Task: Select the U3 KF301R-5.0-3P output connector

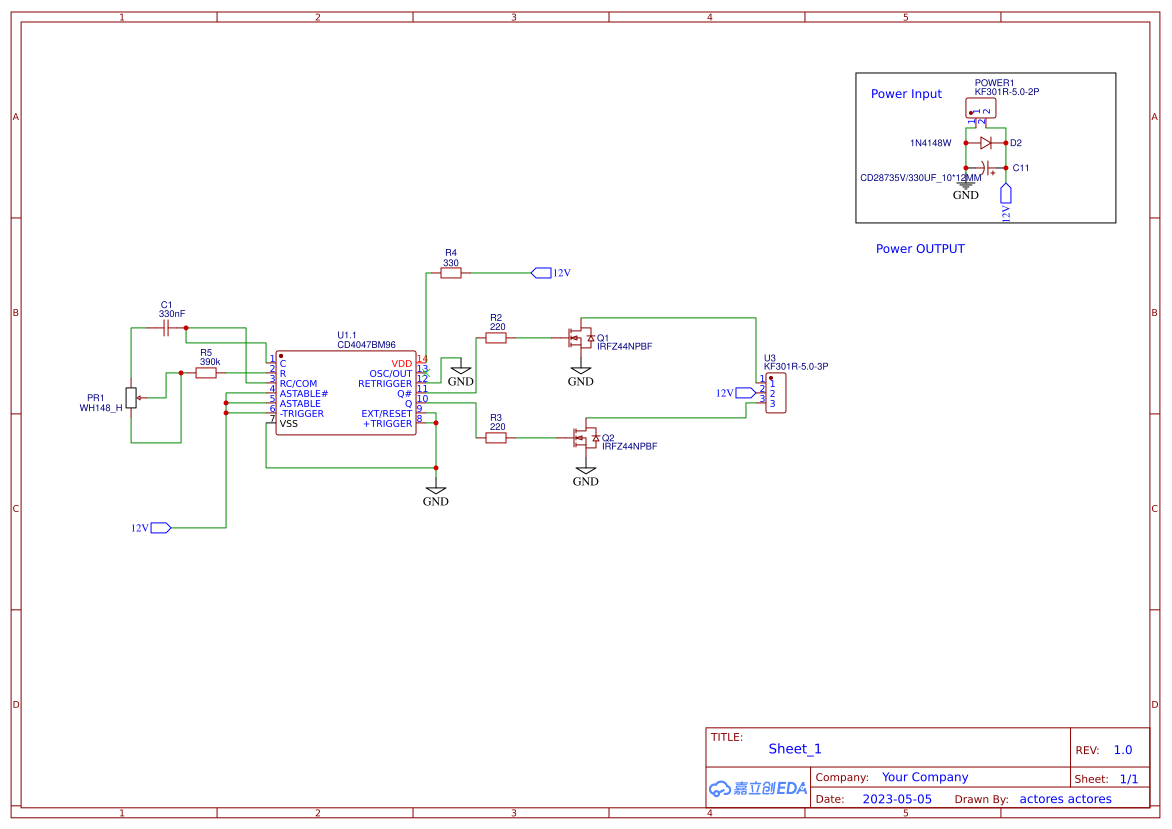Action: (x=778, y=393)
